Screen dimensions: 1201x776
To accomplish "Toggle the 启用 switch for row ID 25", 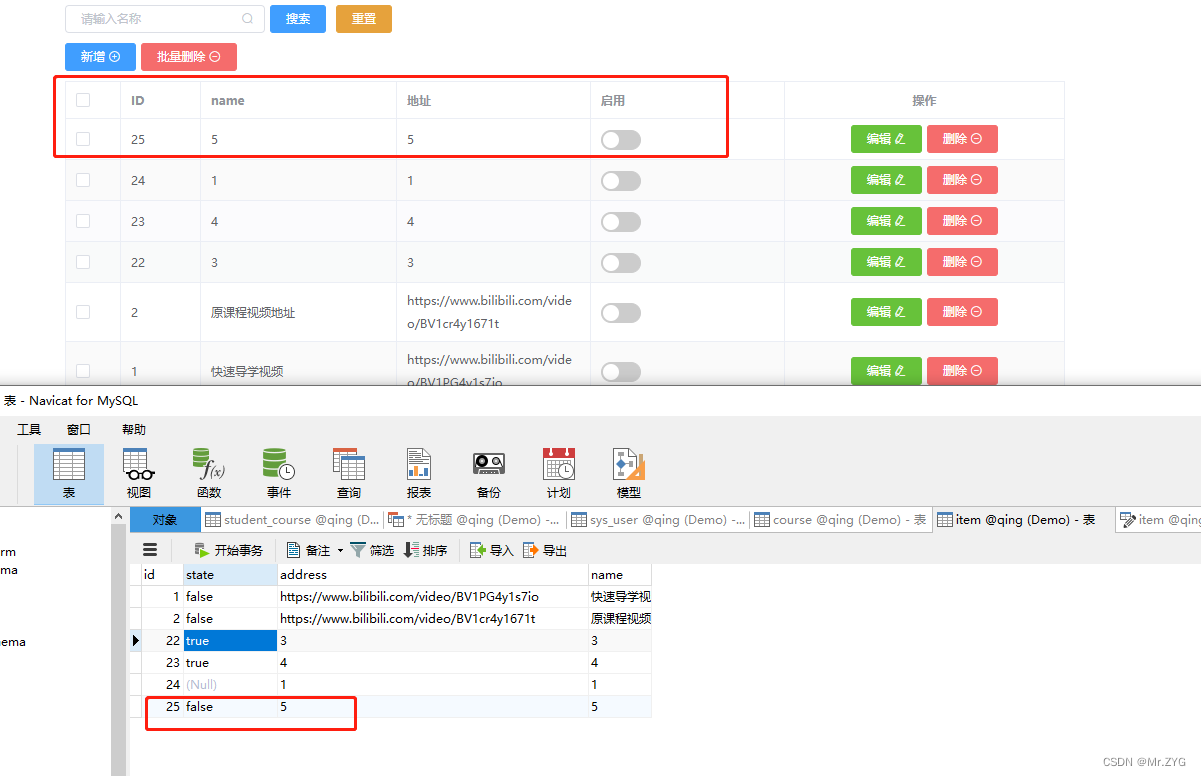I will click(x=620, y=139).
